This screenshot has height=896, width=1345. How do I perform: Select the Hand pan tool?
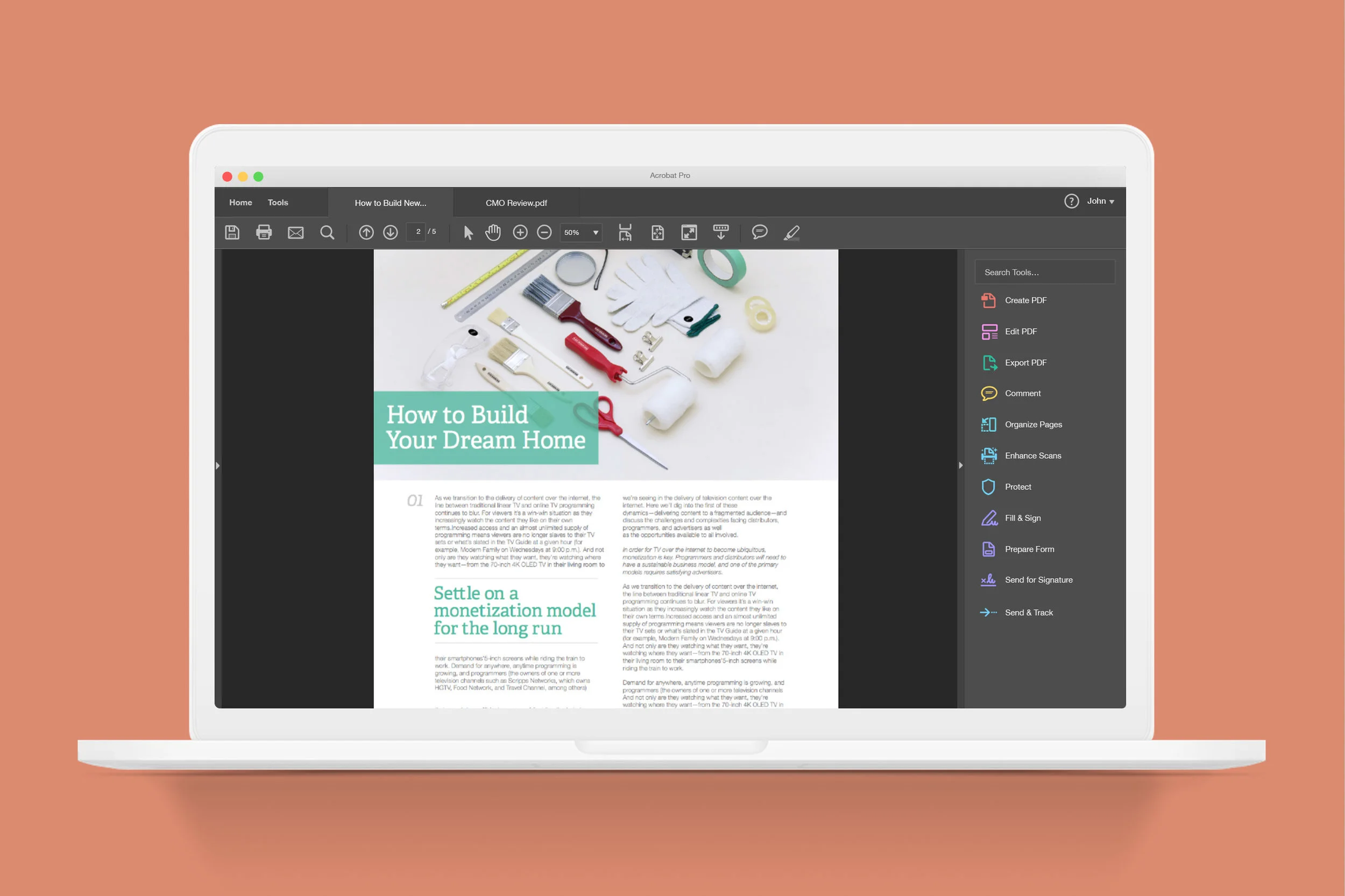493,232
